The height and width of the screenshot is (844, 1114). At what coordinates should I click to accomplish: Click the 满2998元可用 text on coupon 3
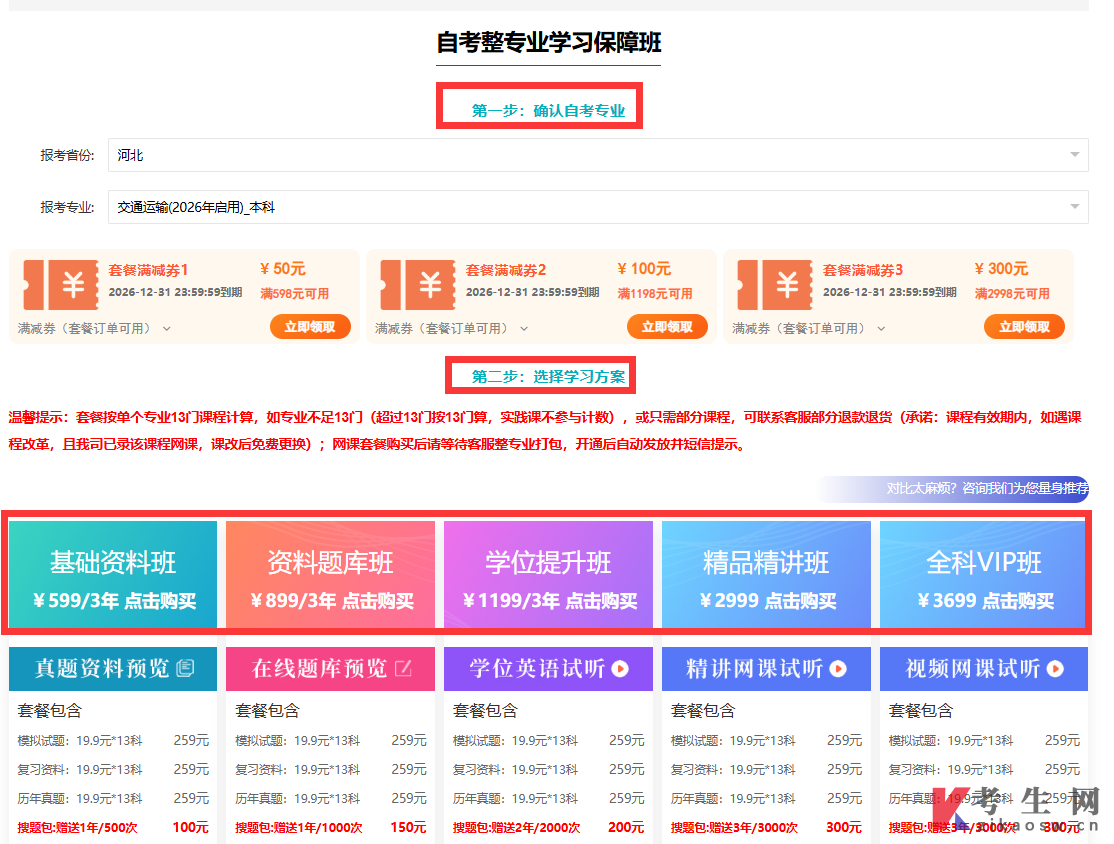click(1012, 293)
